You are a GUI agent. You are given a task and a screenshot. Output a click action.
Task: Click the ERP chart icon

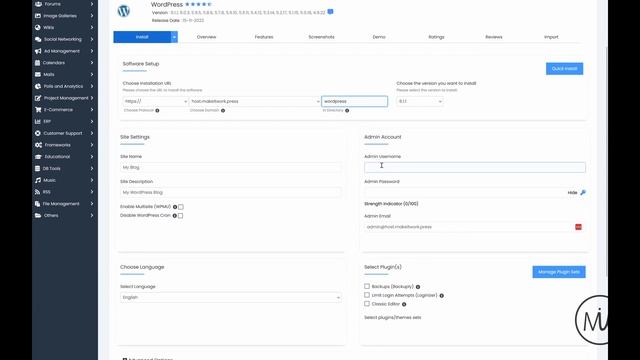(x=38, y=122)
